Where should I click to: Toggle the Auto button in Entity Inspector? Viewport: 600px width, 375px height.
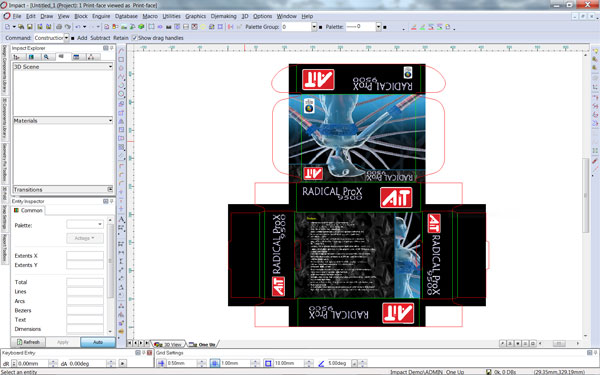(x=98, y=342)
